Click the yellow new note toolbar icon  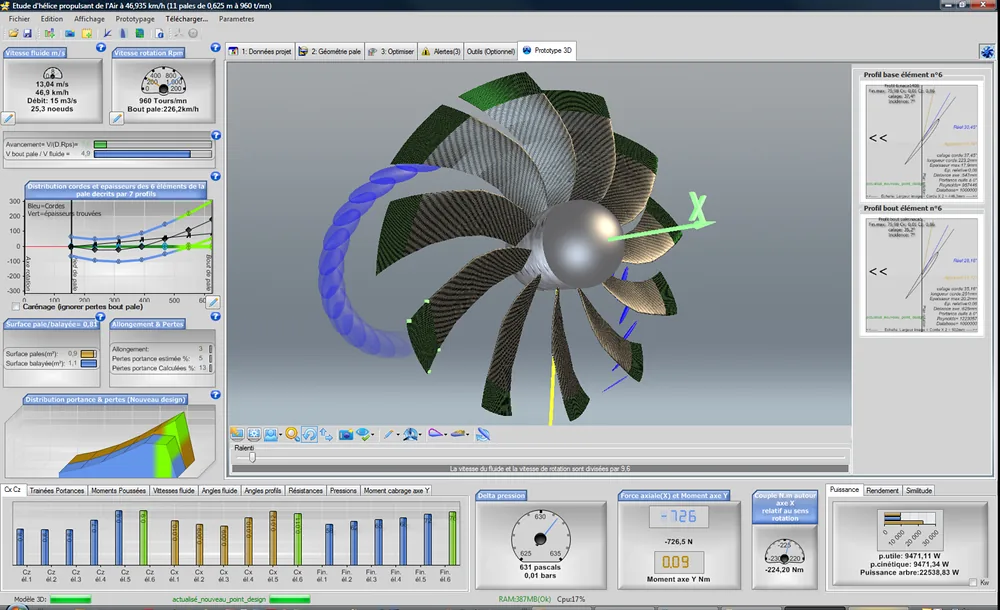coord(87,33)
